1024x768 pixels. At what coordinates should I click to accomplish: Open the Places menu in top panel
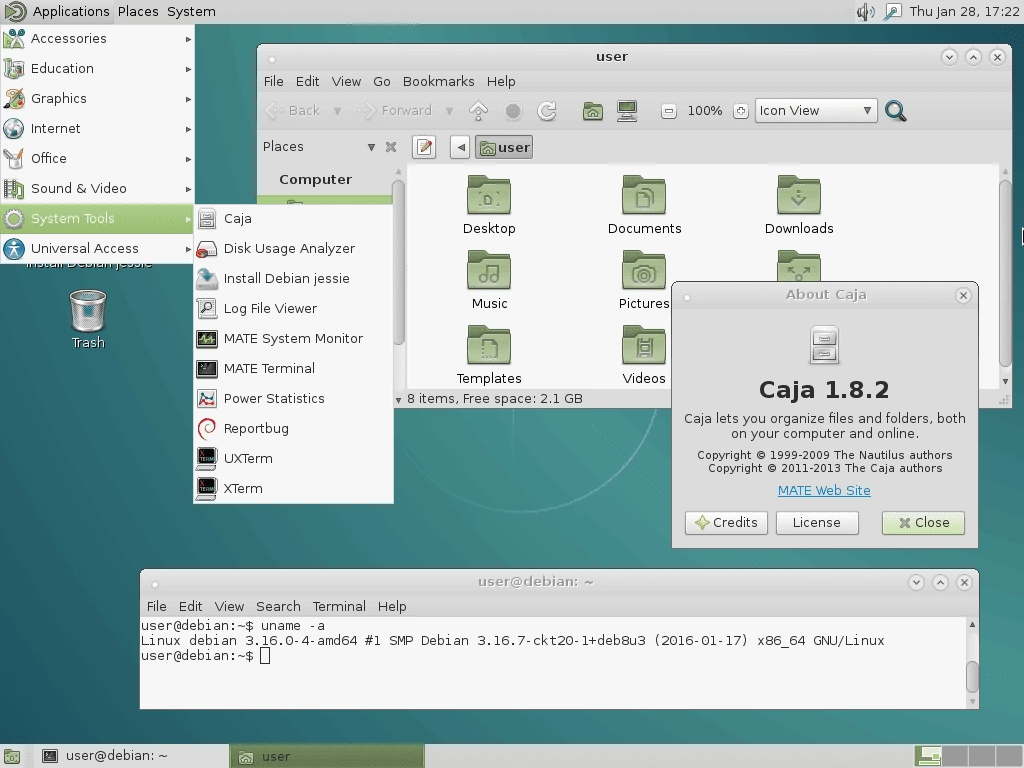pos(138,12)
